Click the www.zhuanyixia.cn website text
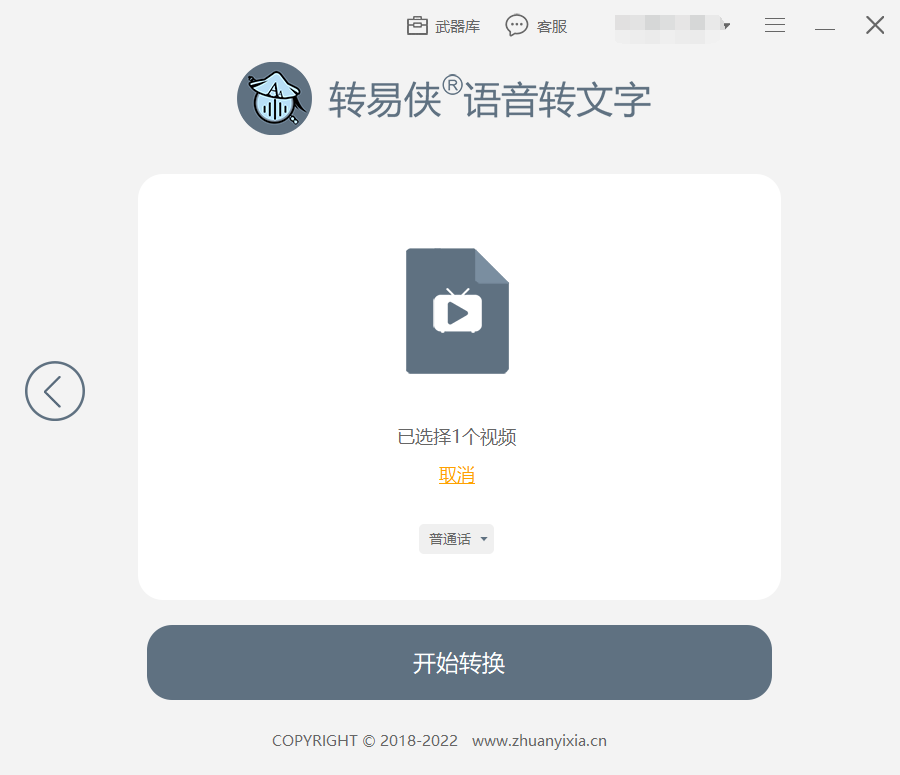Screen dimensions: 900x775 [539, 741]
